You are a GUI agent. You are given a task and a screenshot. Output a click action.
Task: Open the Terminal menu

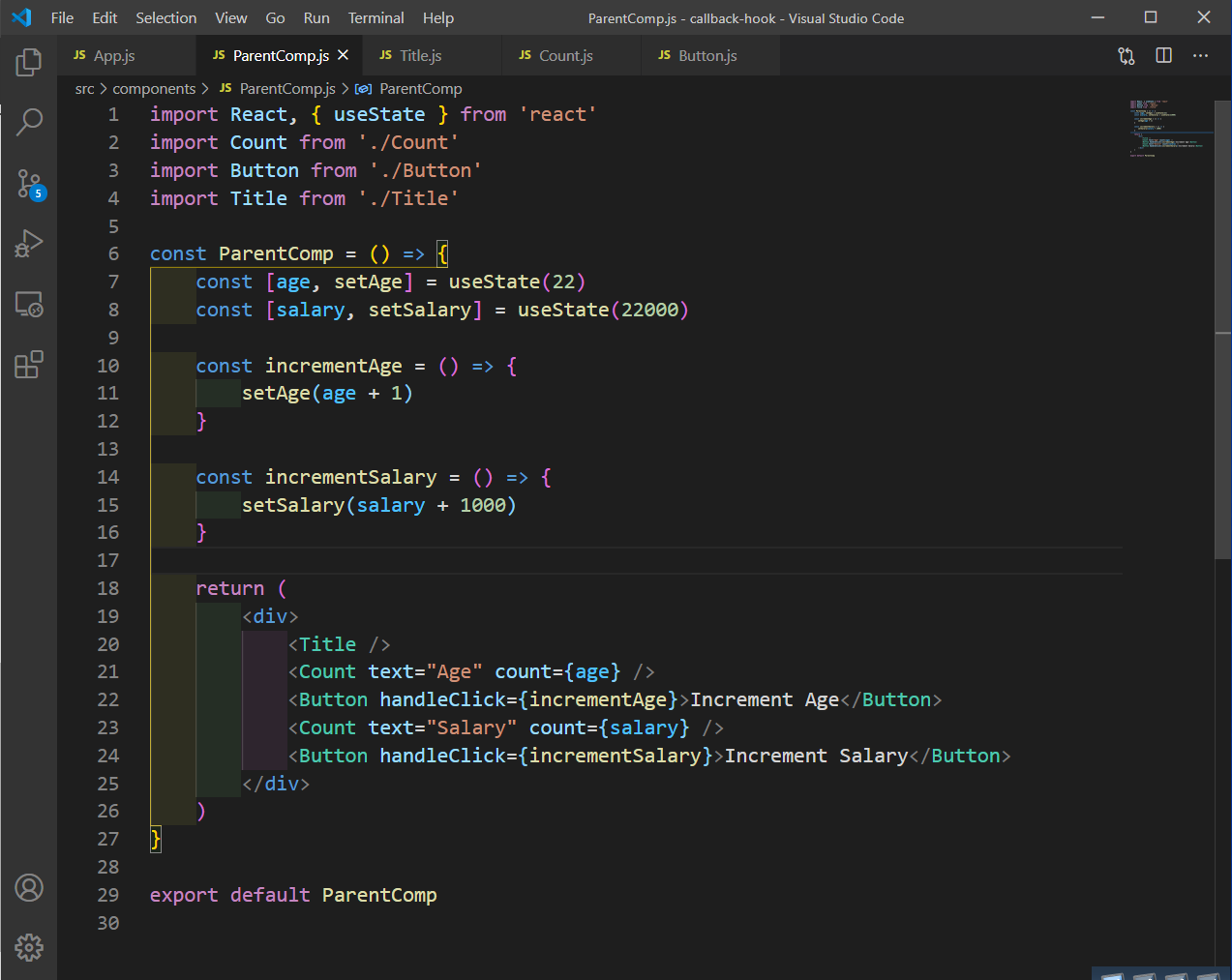click(x=376, y=17)
